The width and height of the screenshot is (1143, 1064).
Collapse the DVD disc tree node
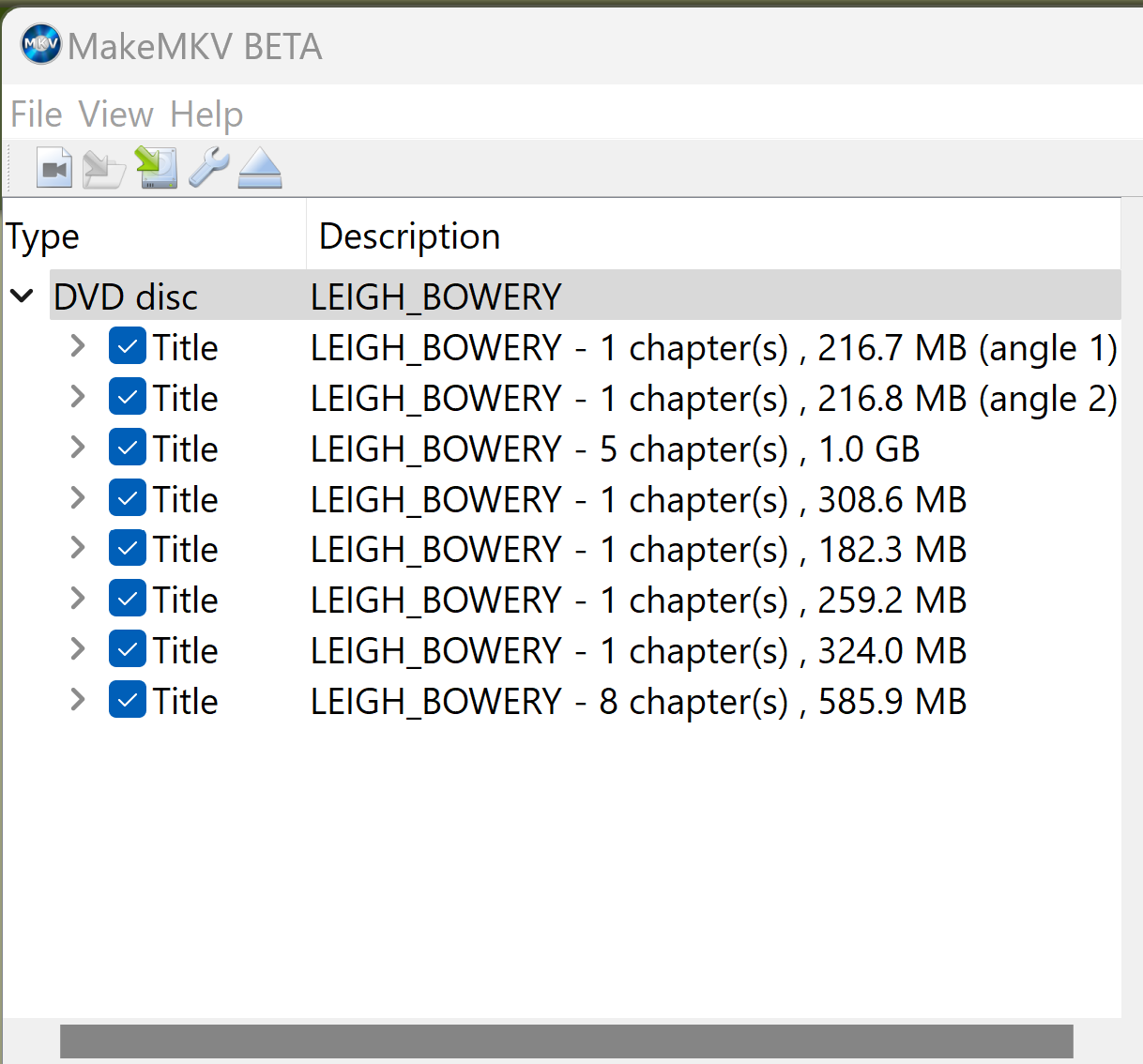(x=22, y=296)
